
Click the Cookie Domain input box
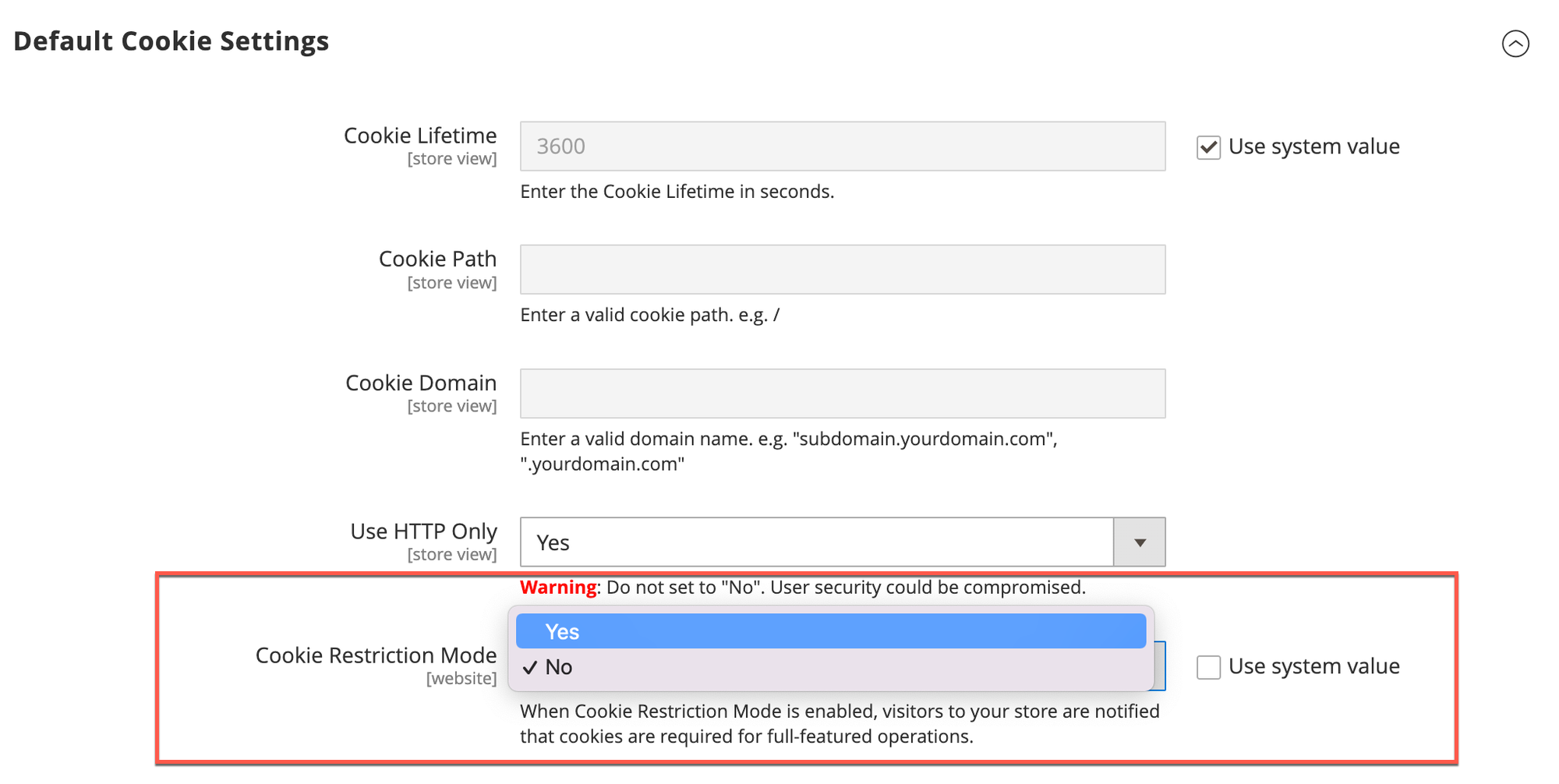pos(842,393)
